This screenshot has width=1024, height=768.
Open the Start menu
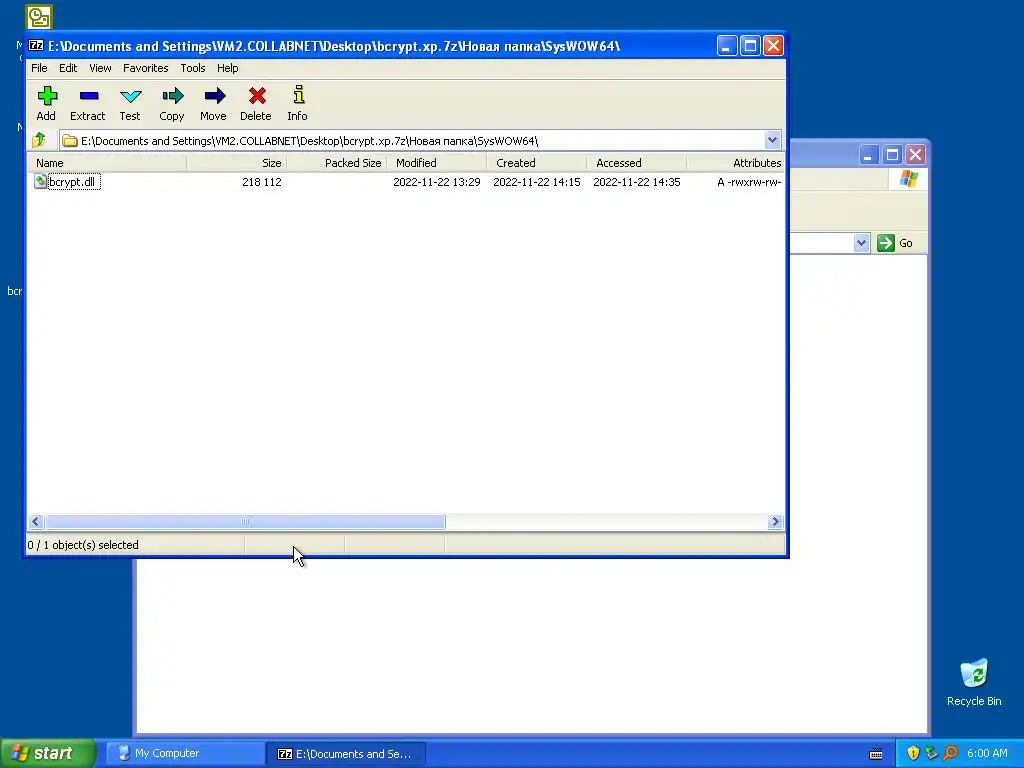[48, 753]
